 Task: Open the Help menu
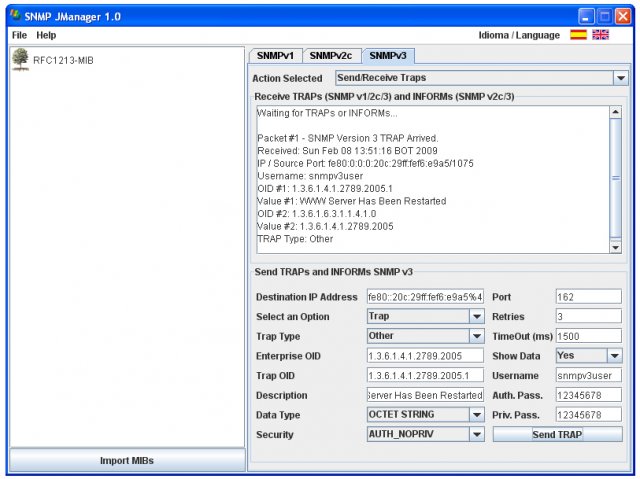point(46,35)
